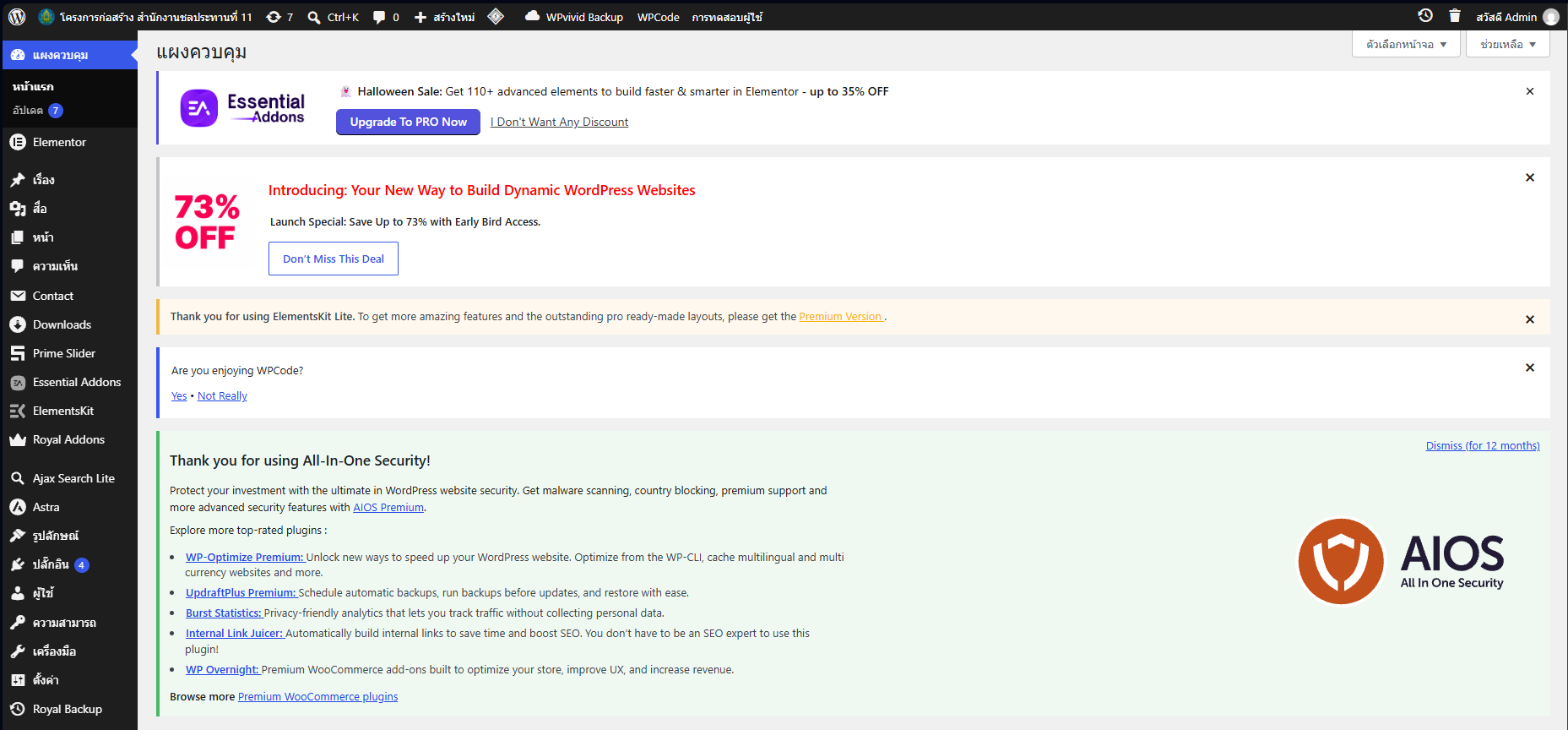Viewport: 1568px width, 730px height.
Task: Open Royal Backup sidebar item
Action: point(68,709)
